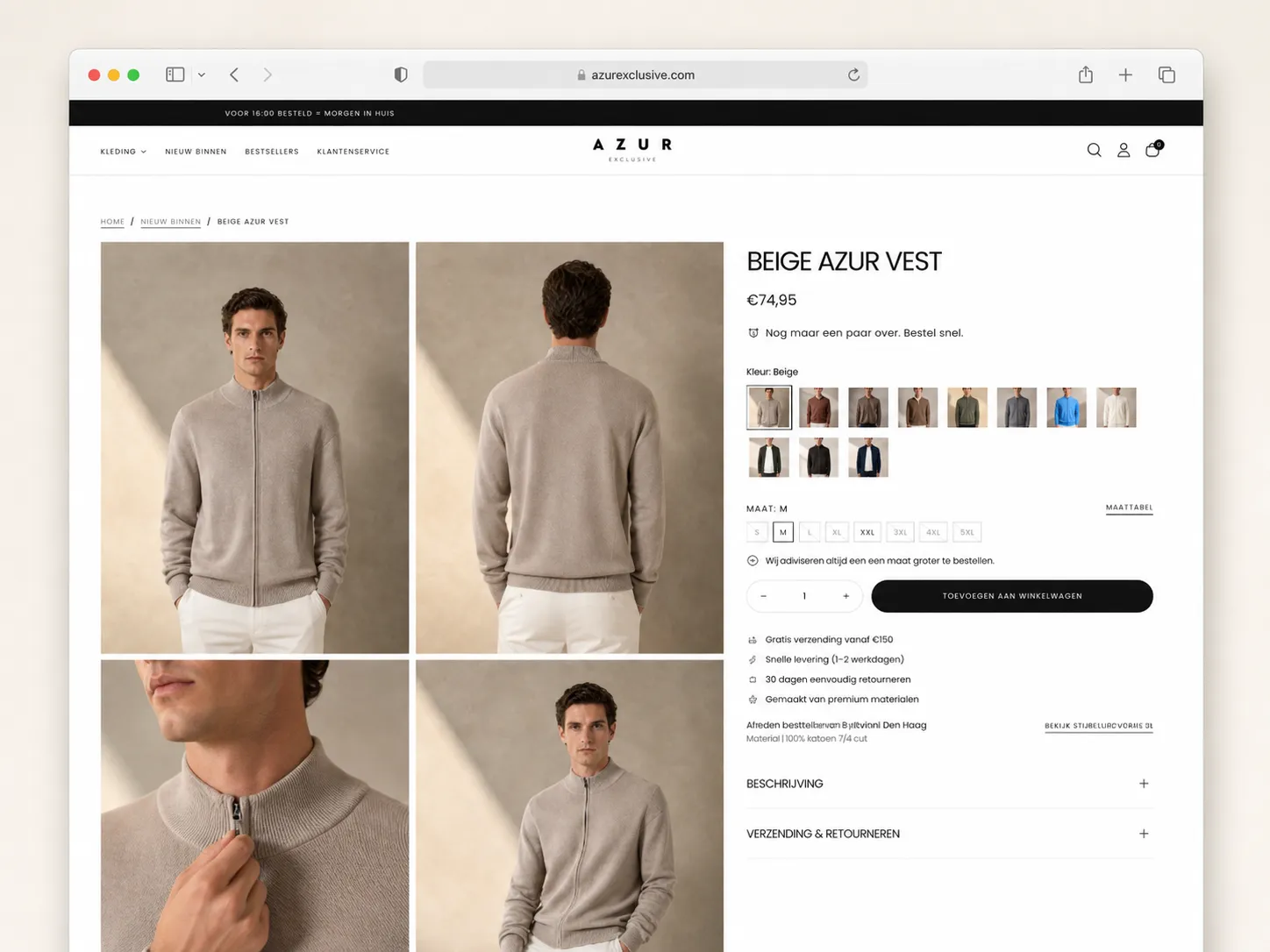
Task: Select size XL
Action: tap(837, 532)
